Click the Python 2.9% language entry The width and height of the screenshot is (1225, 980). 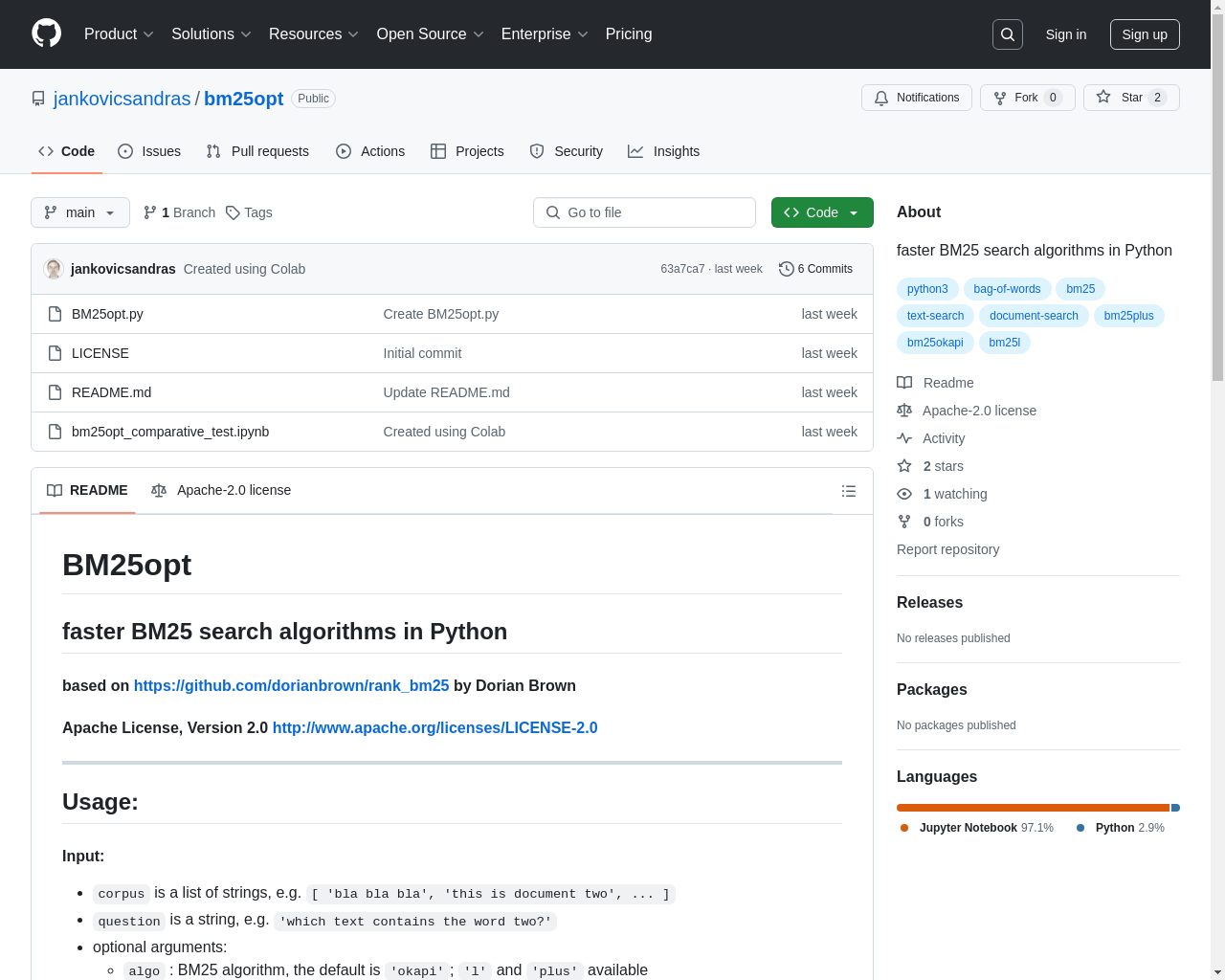pos(1121,828)
